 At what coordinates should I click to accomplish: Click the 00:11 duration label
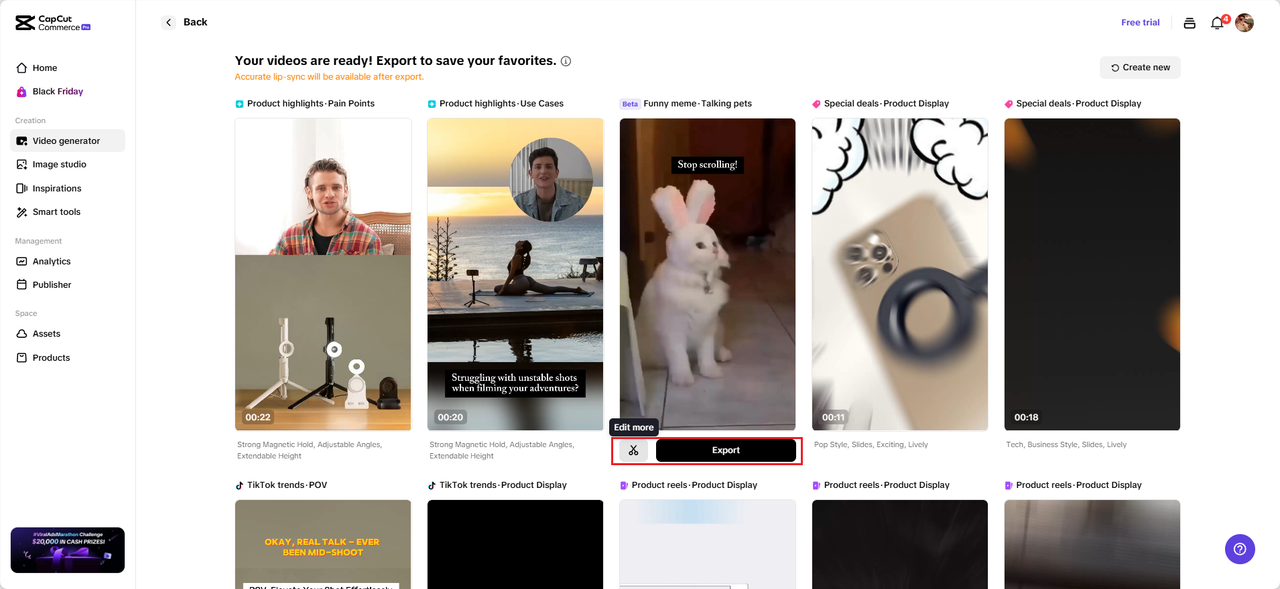click(x=834, y=417)
